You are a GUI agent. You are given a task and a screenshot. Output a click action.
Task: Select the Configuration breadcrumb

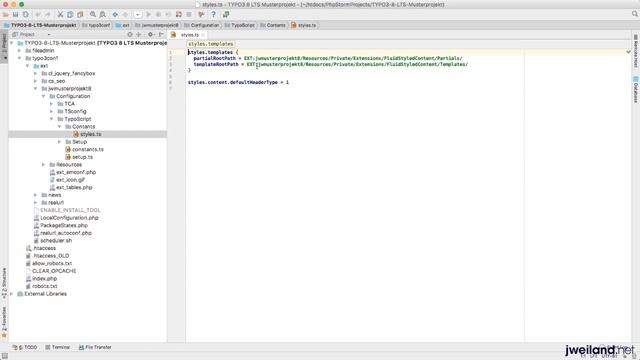pyautogui.click(x=202, y=25)
